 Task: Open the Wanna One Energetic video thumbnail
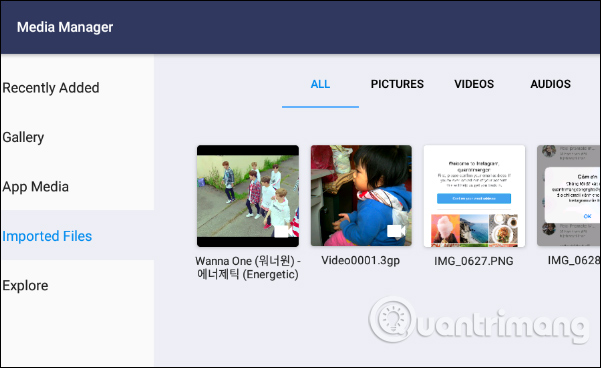248,196
